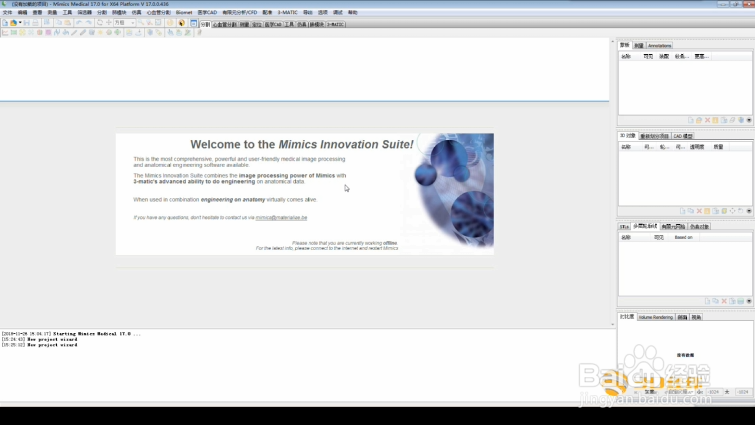This screenshot has height=425, width=755.
Task: Open the zoom mode combo box in toolbar
Action: 124,23
